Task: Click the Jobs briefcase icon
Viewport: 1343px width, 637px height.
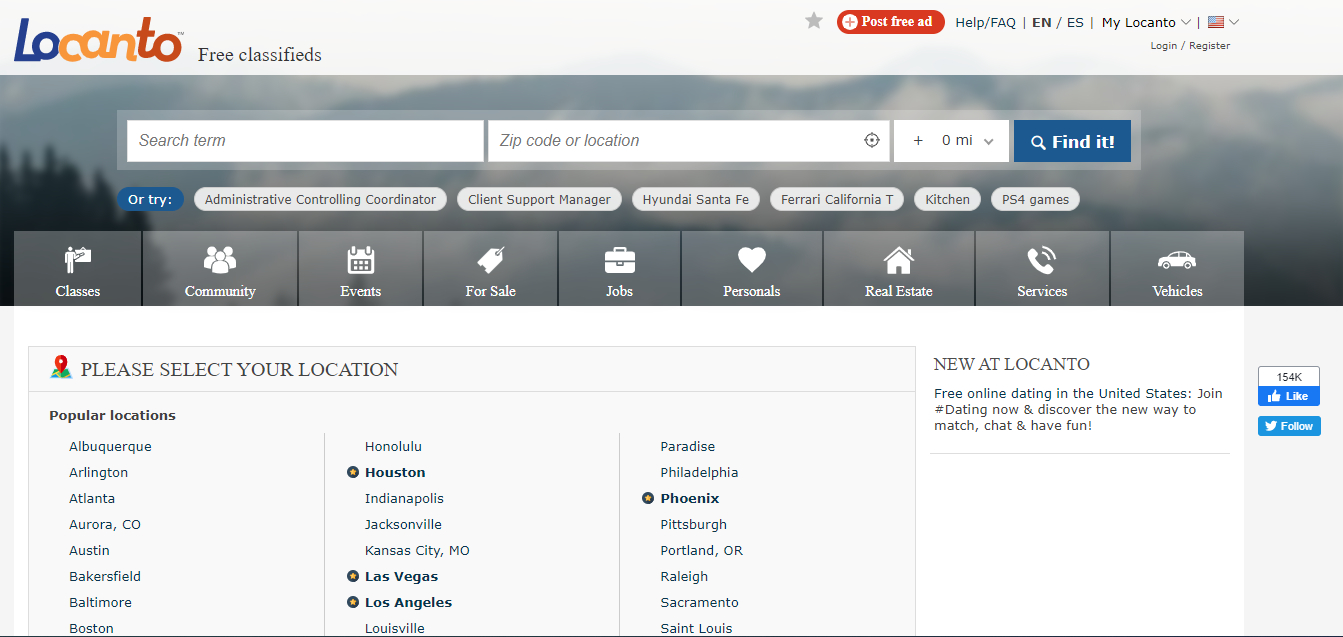Action: tap(619, 260)
